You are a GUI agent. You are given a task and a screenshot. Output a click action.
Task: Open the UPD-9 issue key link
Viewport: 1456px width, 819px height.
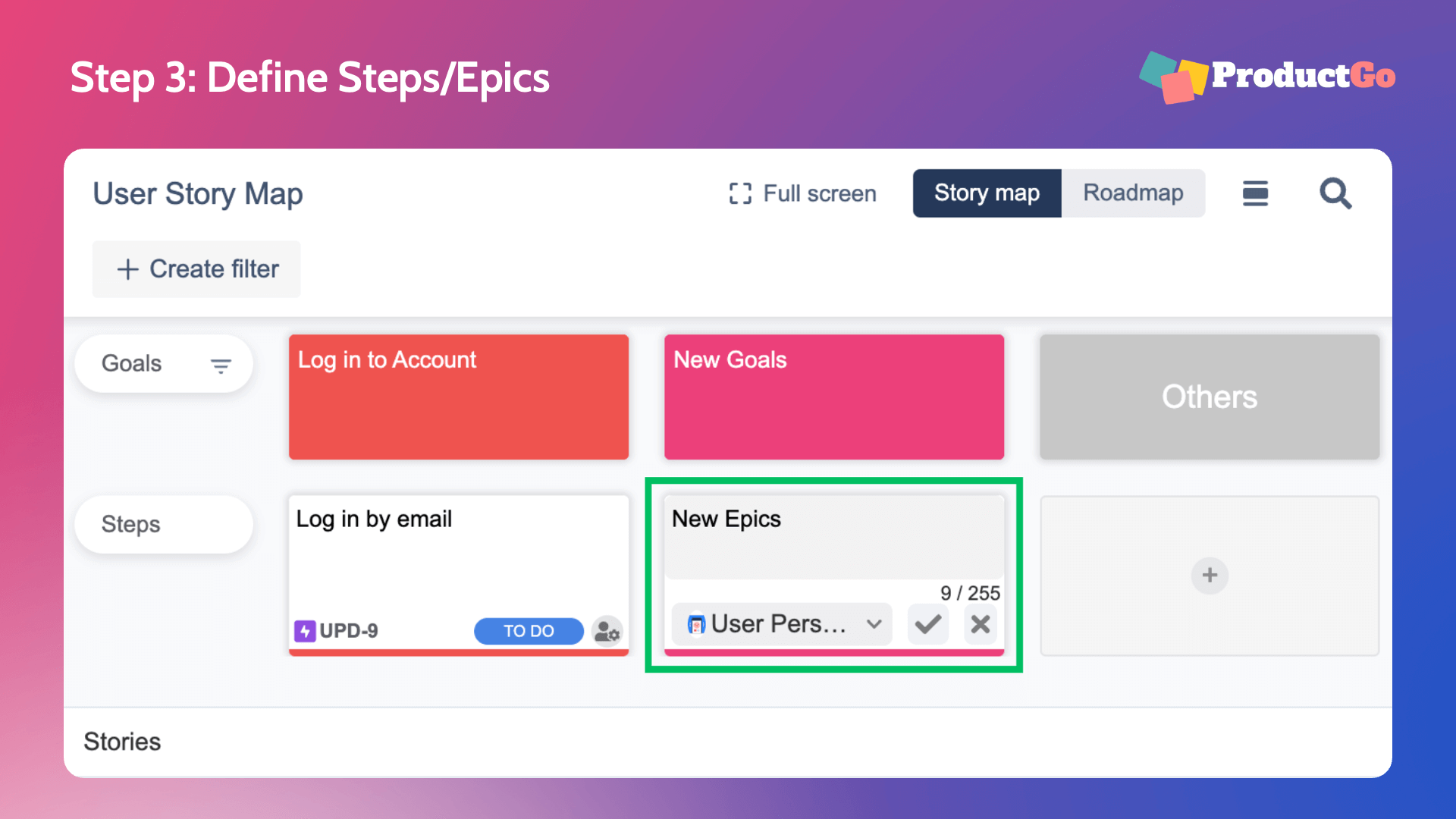pos(349,631)
